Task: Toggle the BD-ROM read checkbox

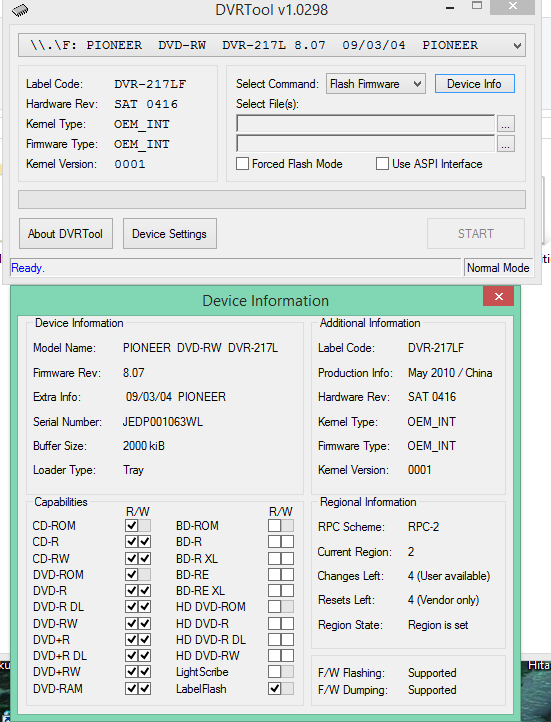Action: (274, 525)
